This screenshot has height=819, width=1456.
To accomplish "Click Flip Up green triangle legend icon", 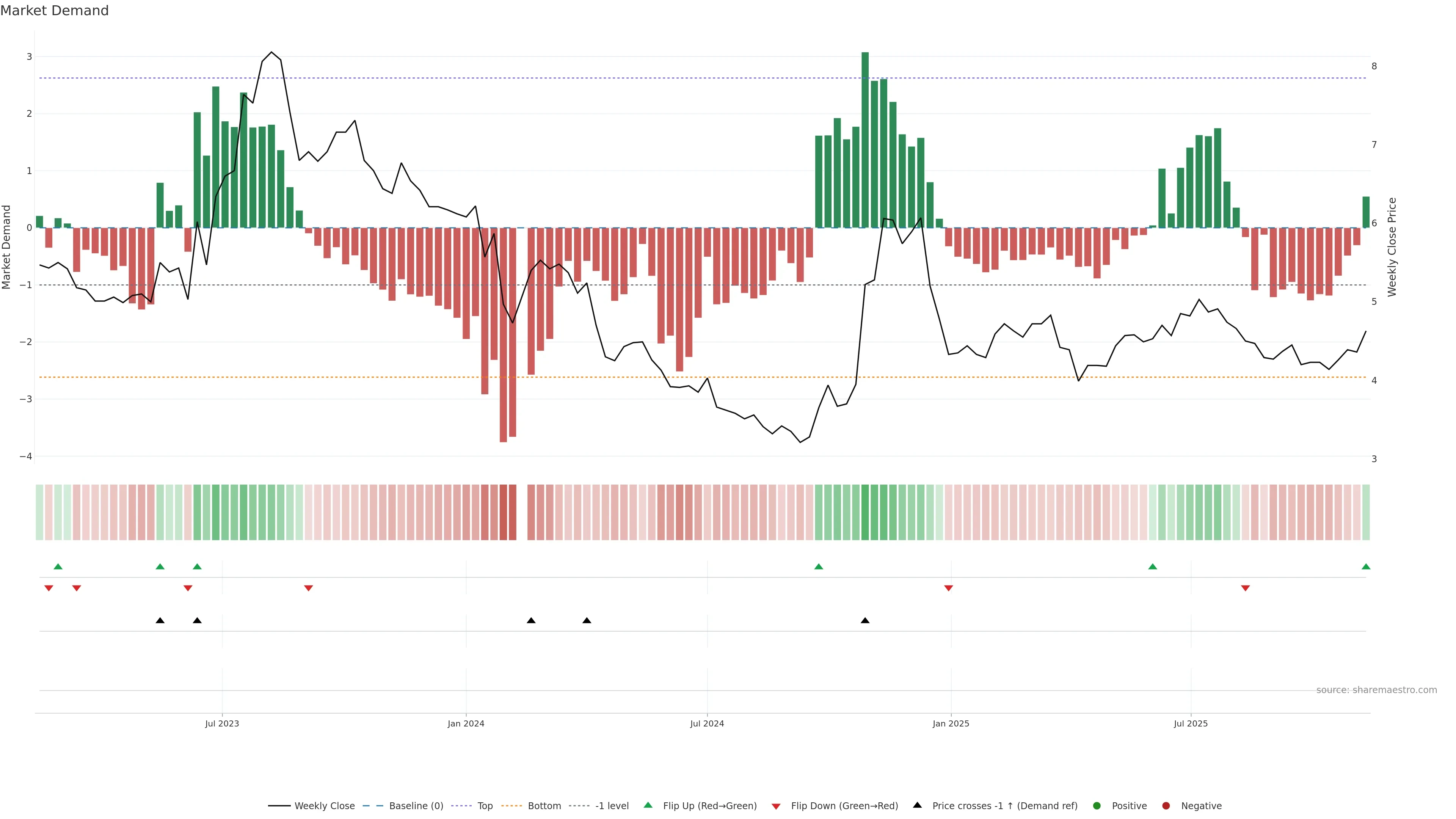I will 648,805.
